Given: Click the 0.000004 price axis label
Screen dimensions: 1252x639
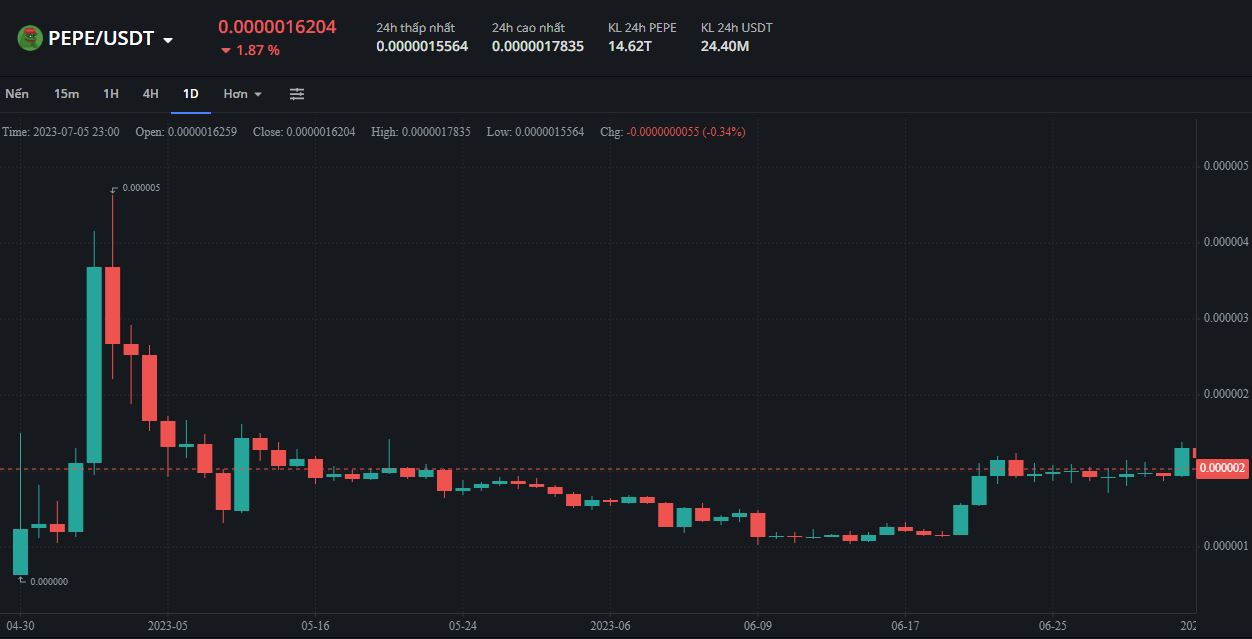Looking at the screenshot, I should (1225, 242).
